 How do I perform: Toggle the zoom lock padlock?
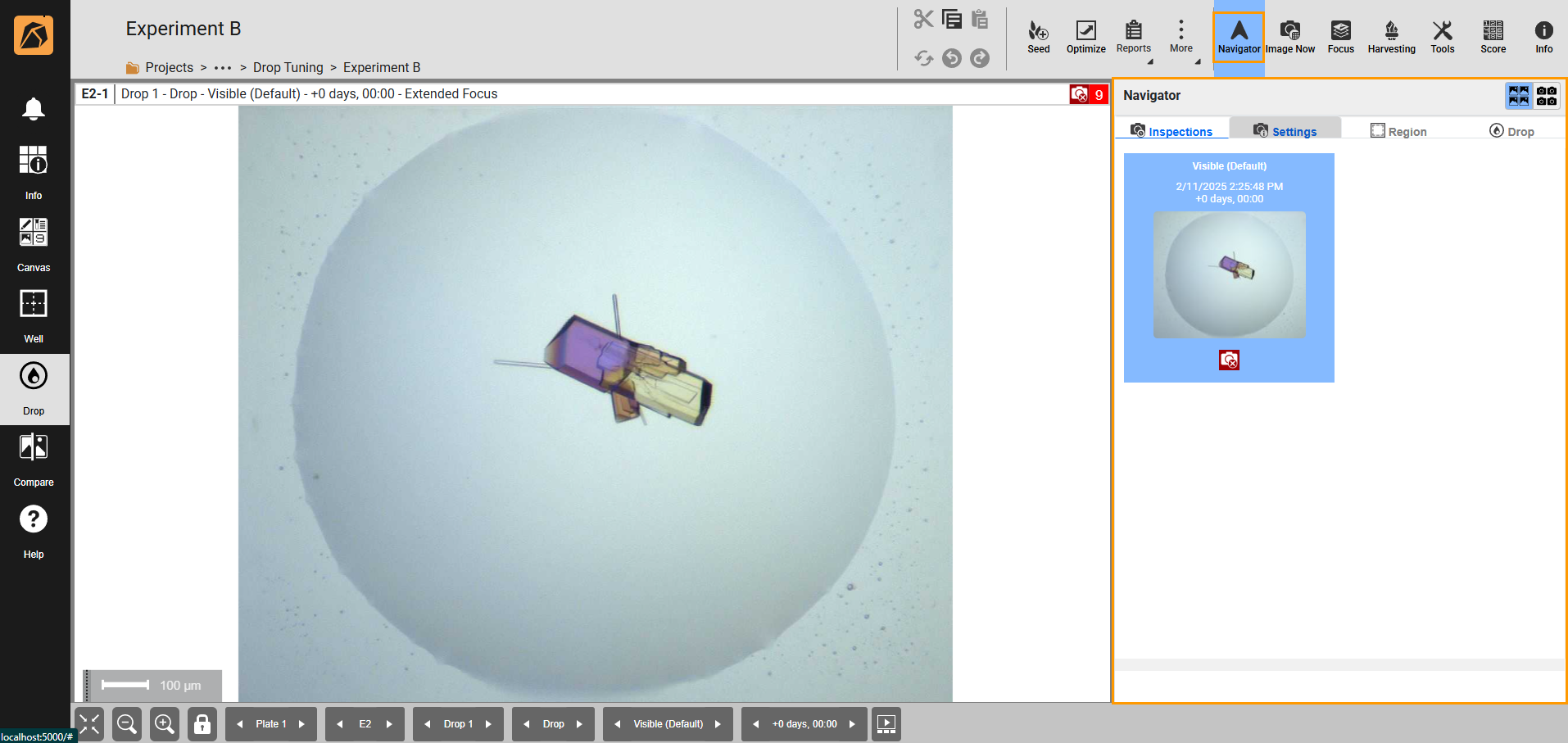click(x=202, y=724)
